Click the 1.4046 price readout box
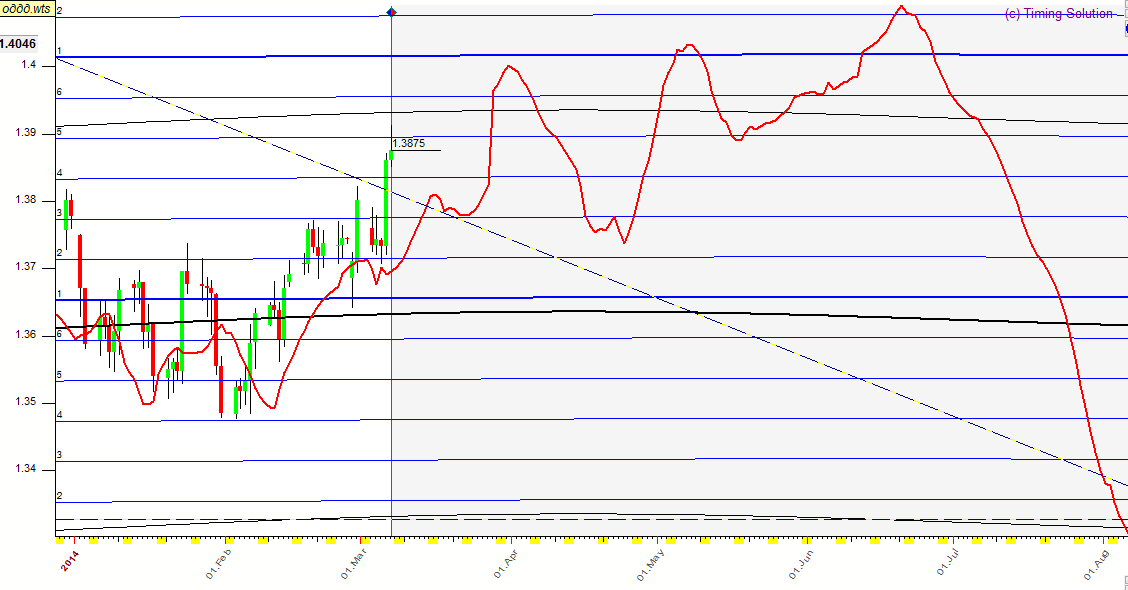Image resolution: width=1128 pixels, height=590 pixels. click(x=19, y=43)
